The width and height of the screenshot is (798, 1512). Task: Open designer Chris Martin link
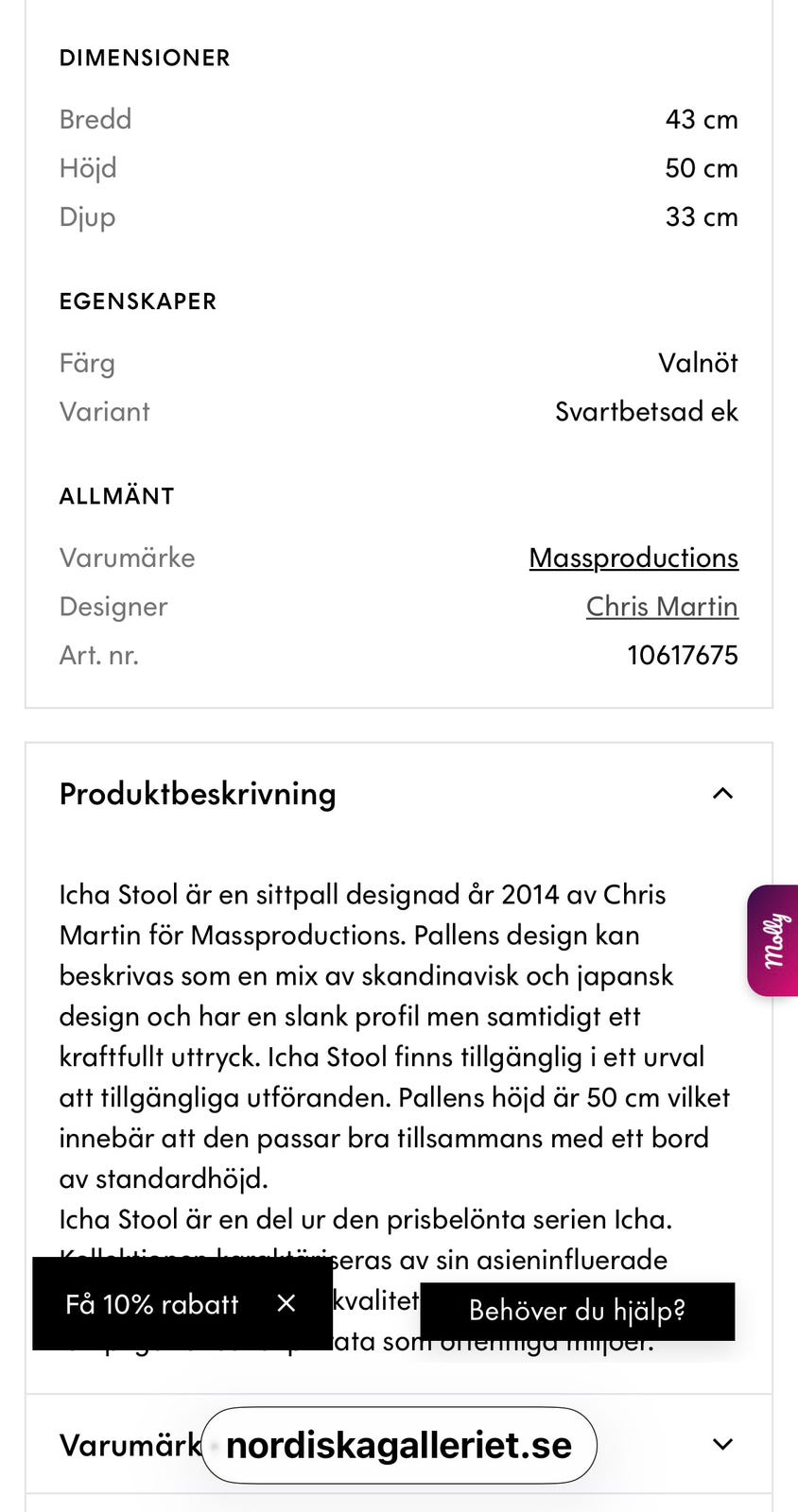661,607
